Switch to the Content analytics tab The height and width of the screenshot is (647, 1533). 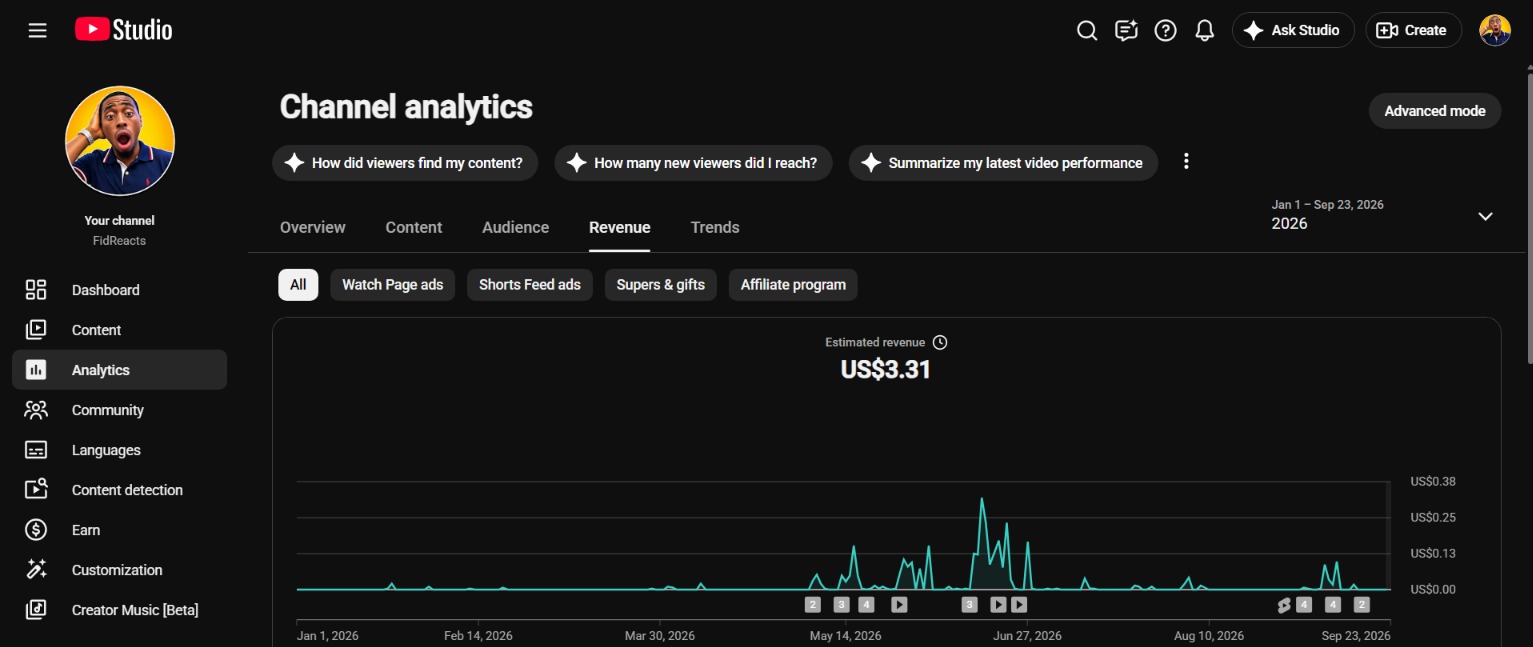[x=414, y=227]
